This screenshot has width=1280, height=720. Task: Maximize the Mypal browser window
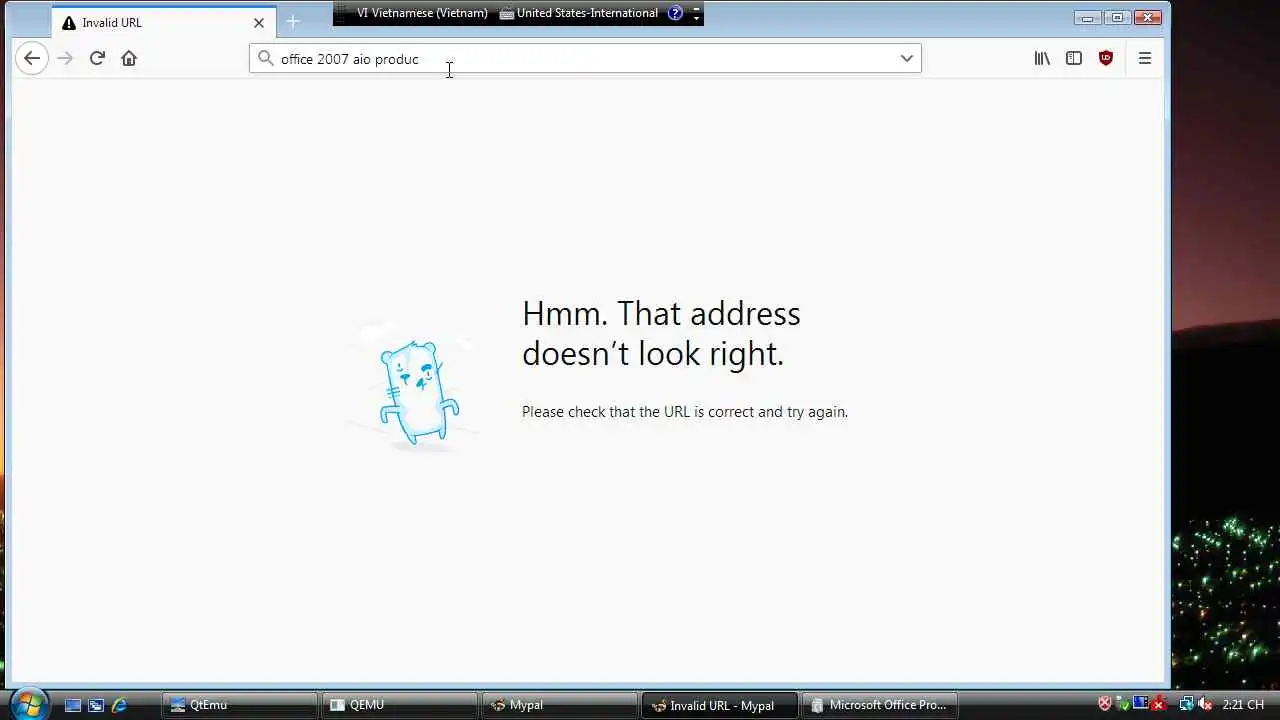click(x=1117, y=17)
